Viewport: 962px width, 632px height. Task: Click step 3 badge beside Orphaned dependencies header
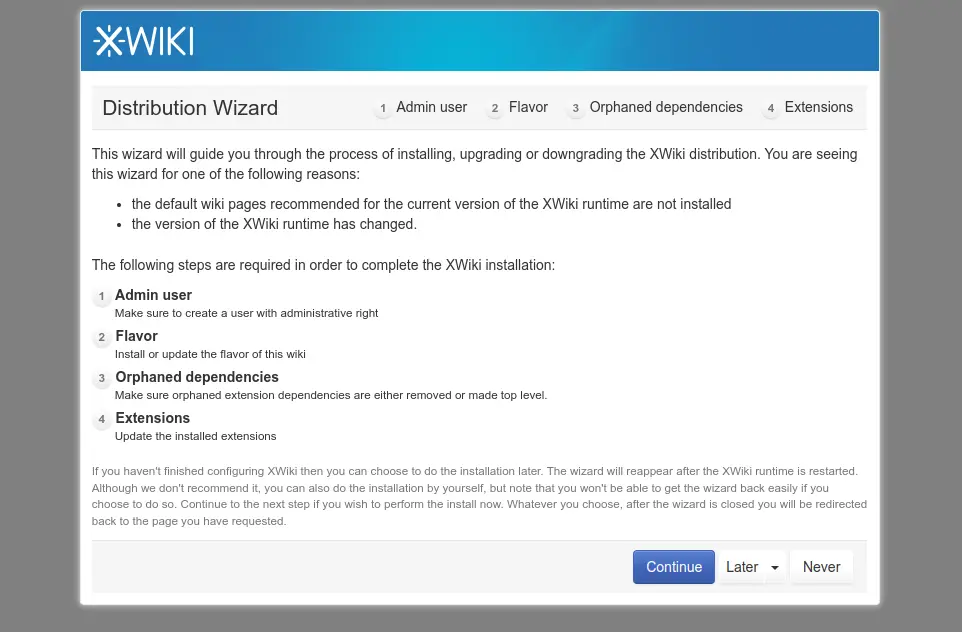click(575, 109)
